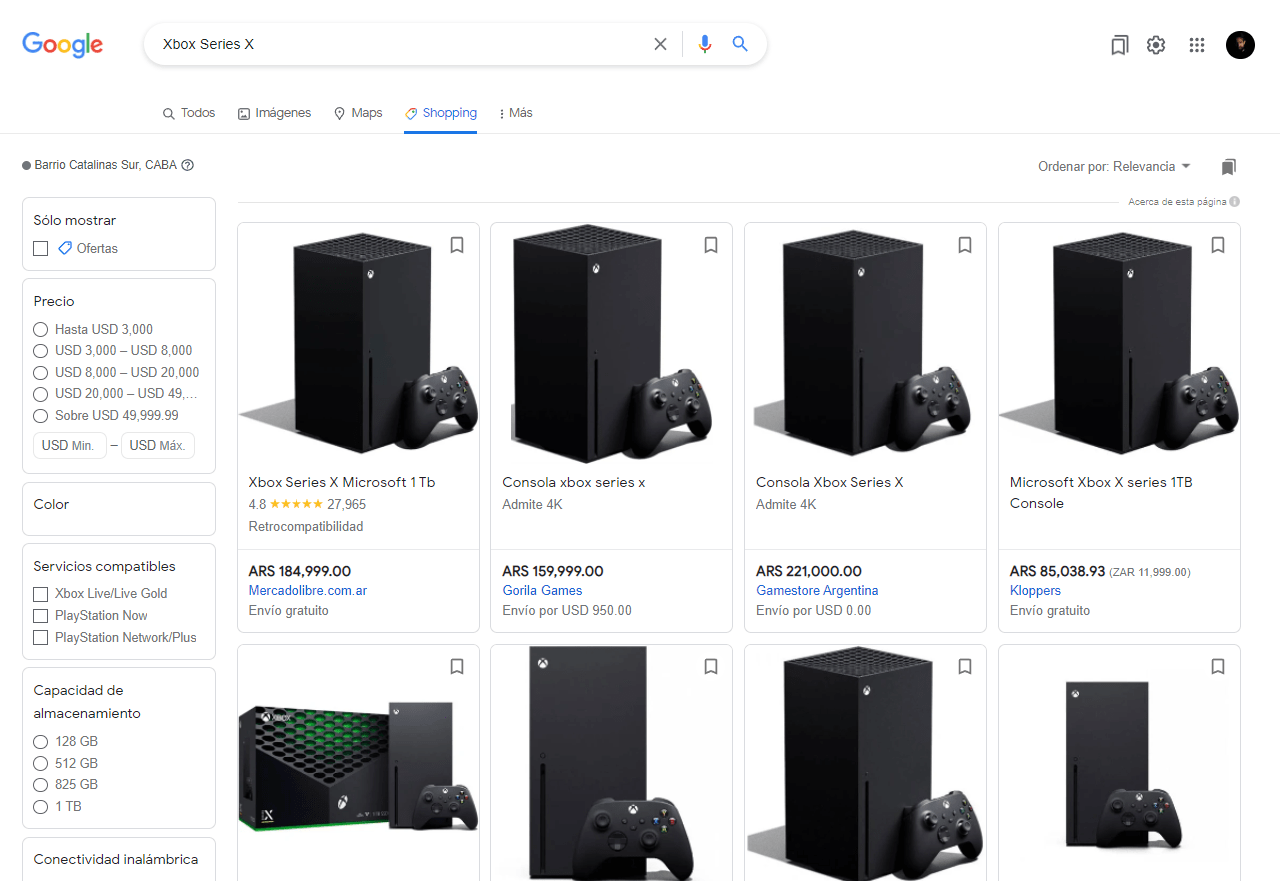The height and width of the screenshot is (881, 1280).
Task: Click the reading list icon near the gear
Action: tap(1119, 45)
